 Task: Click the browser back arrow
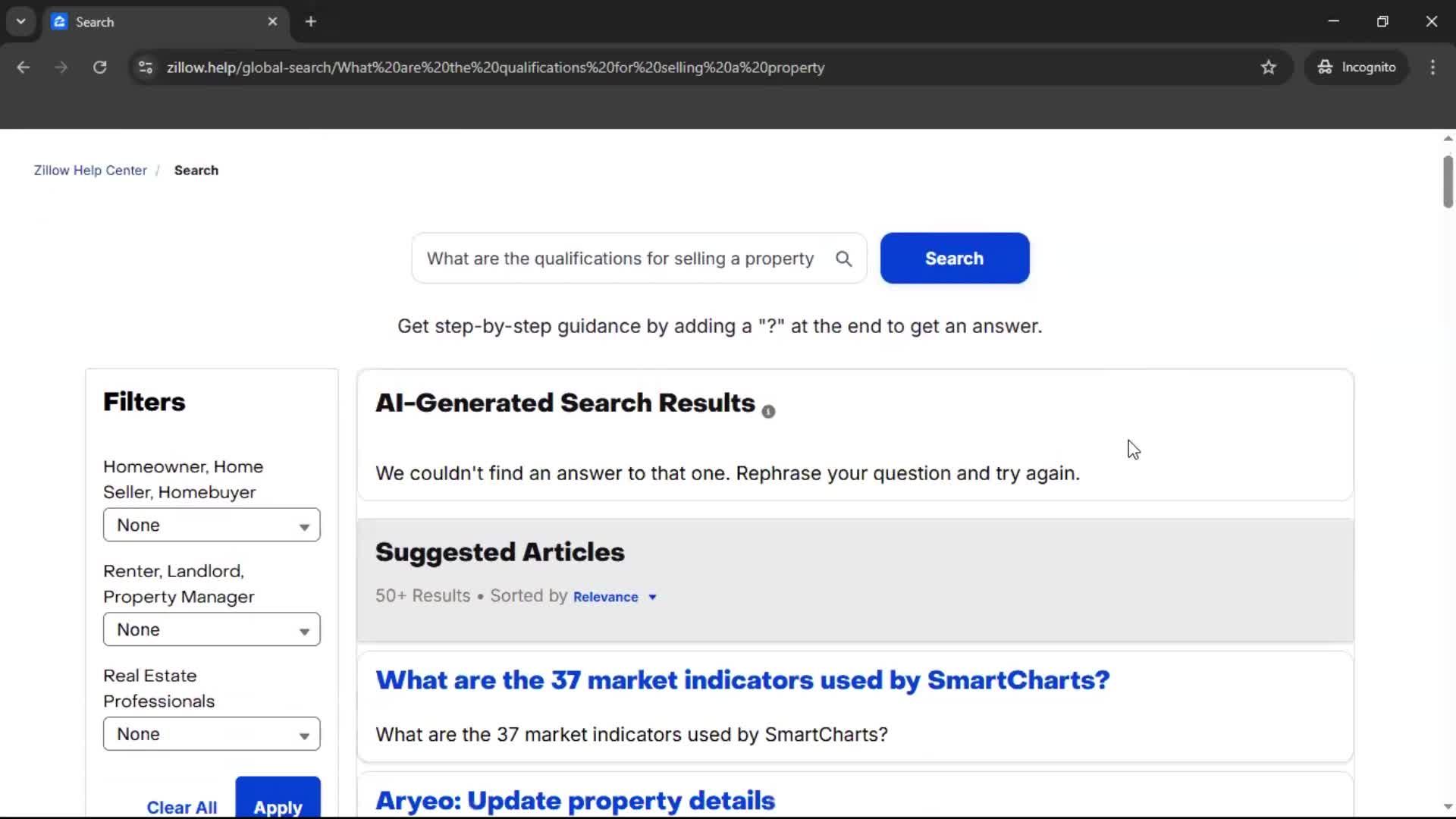coord(23,67)
